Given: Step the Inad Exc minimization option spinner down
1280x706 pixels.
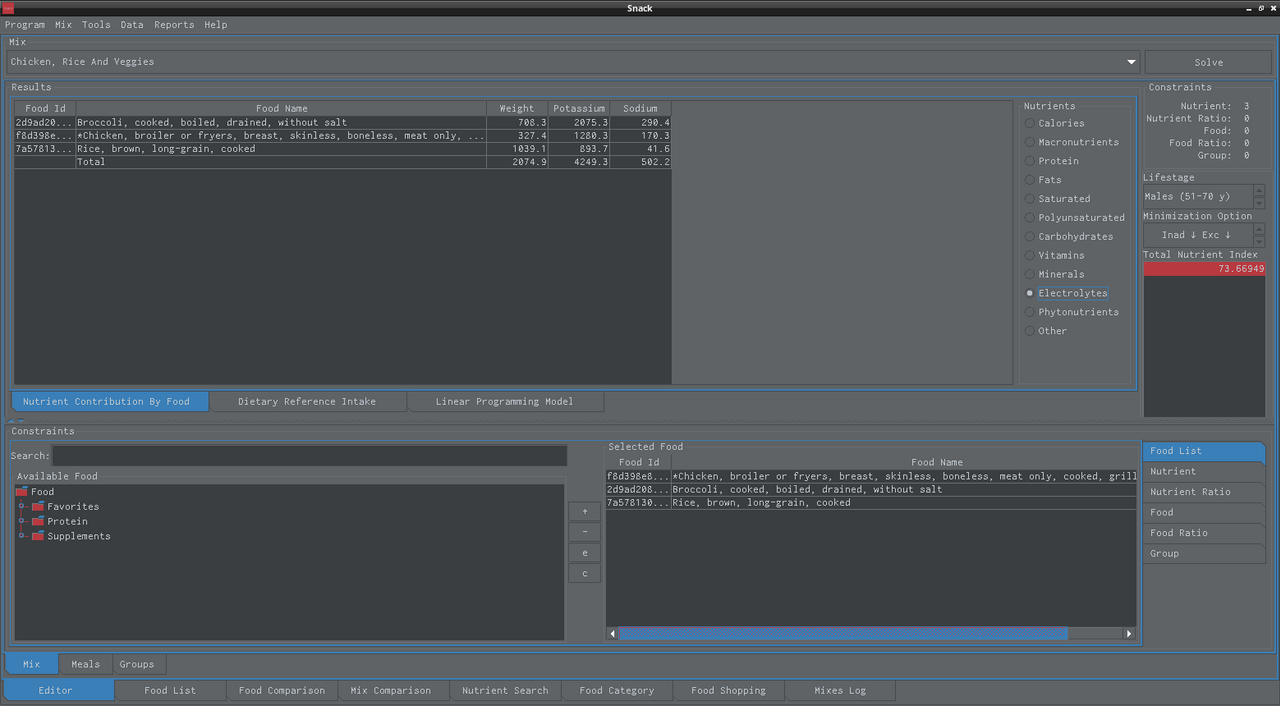Looking at the screenshot, I should click(1259, 241).
